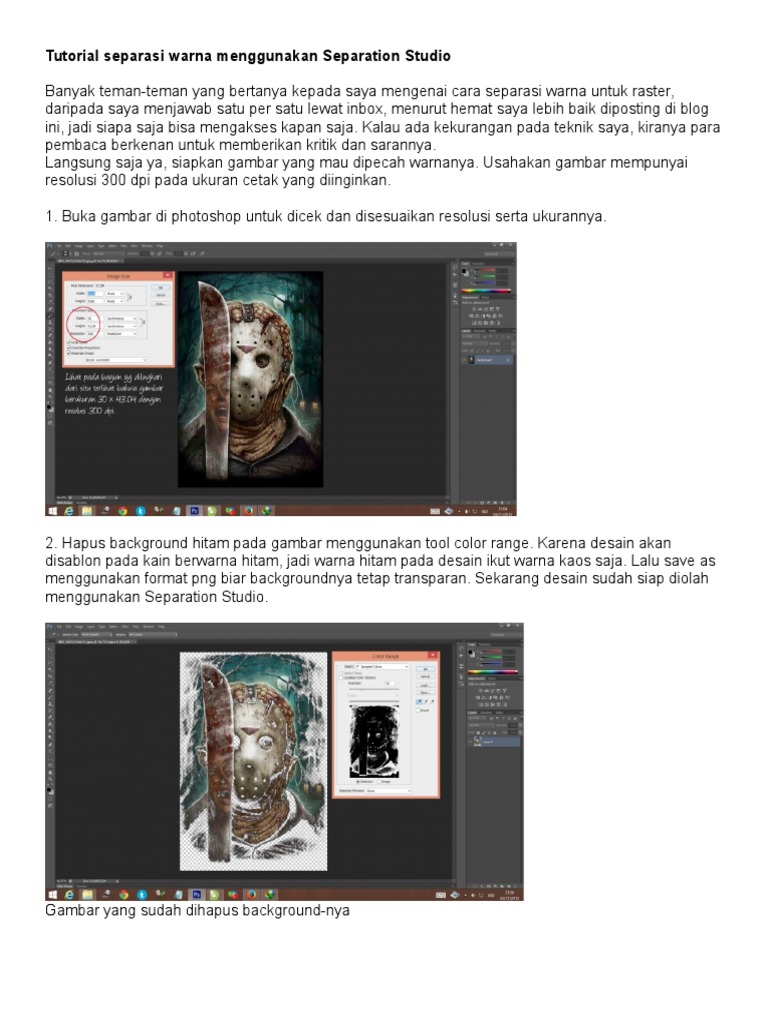Open Chrome from first screenshot's taskbar
This screenshot has height=1024, width=768.
[122, 511]
